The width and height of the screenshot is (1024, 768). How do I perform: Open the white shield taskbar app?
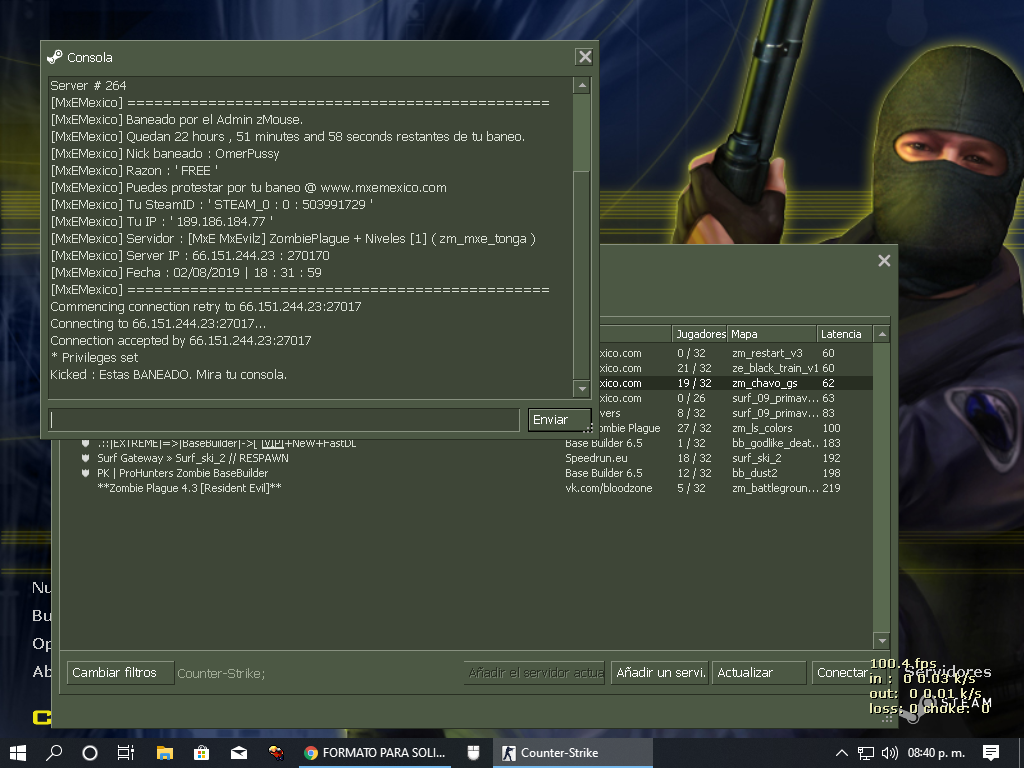[x=473, y=753]
